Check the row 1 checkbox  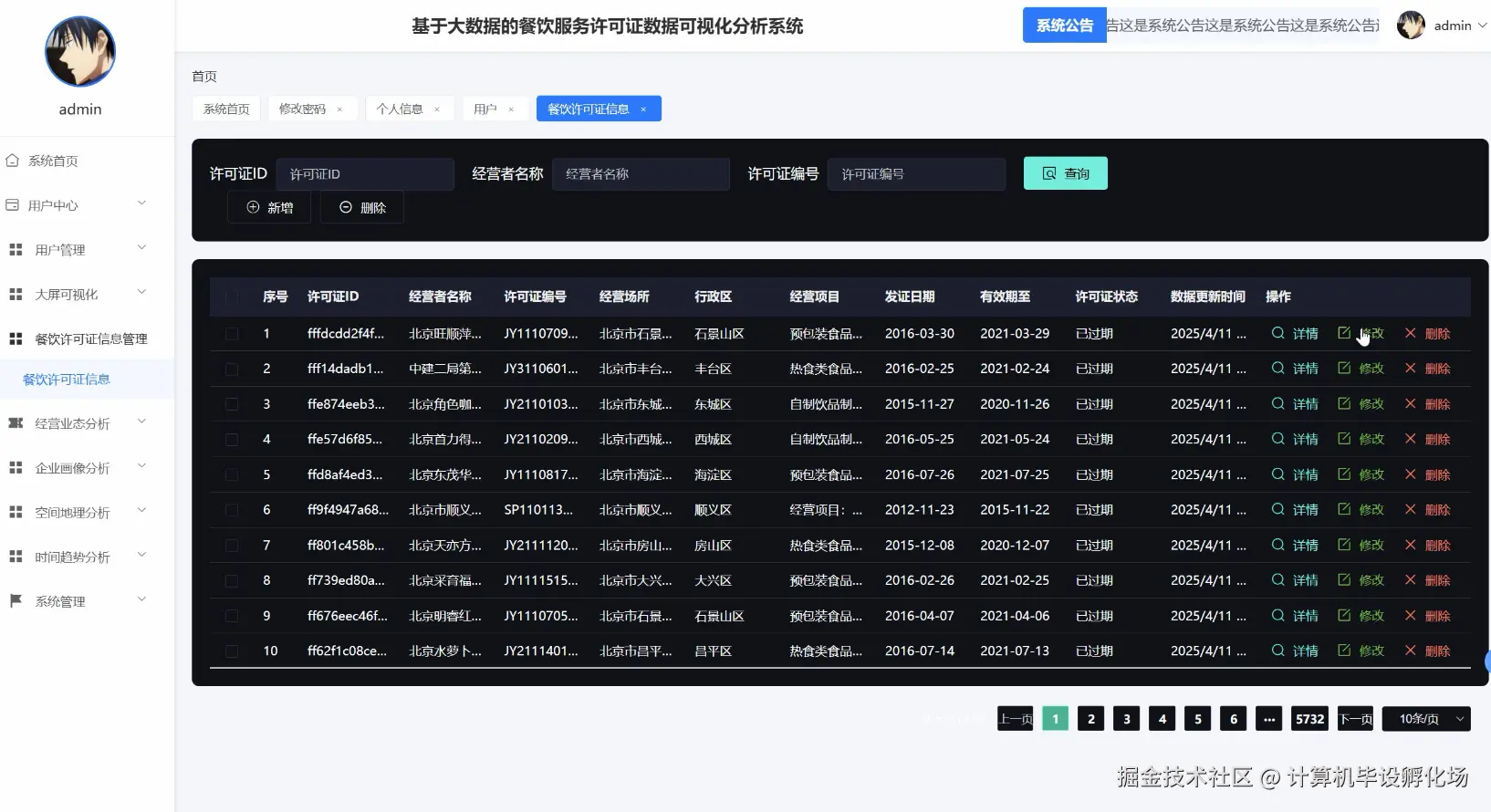click(232, 334)
